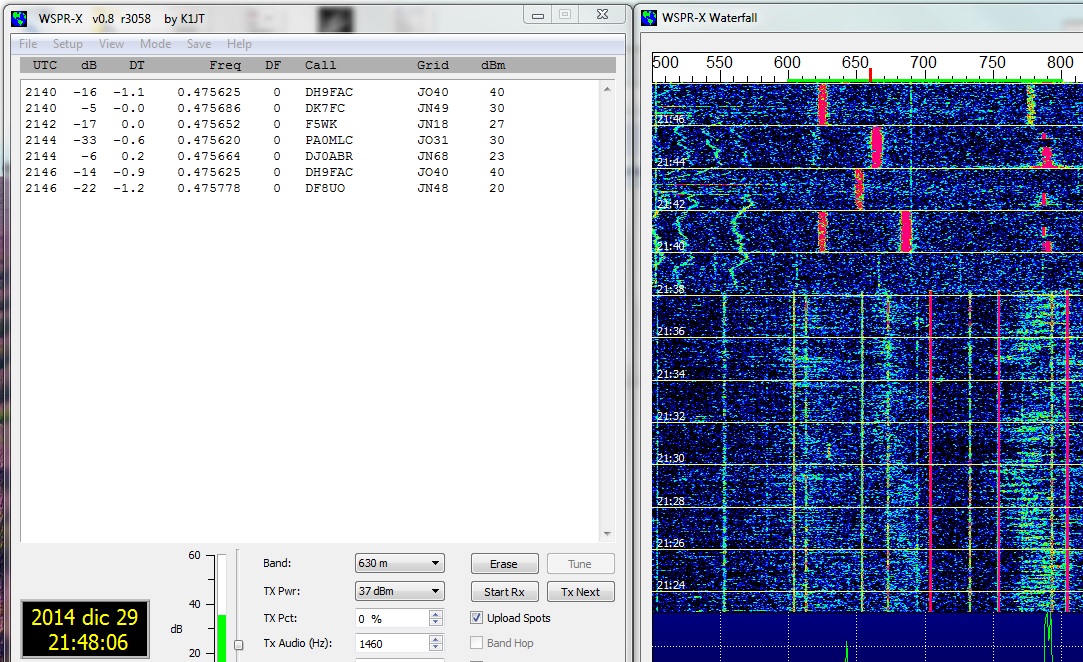
Task: Open the Help menu
Action: 239,44
